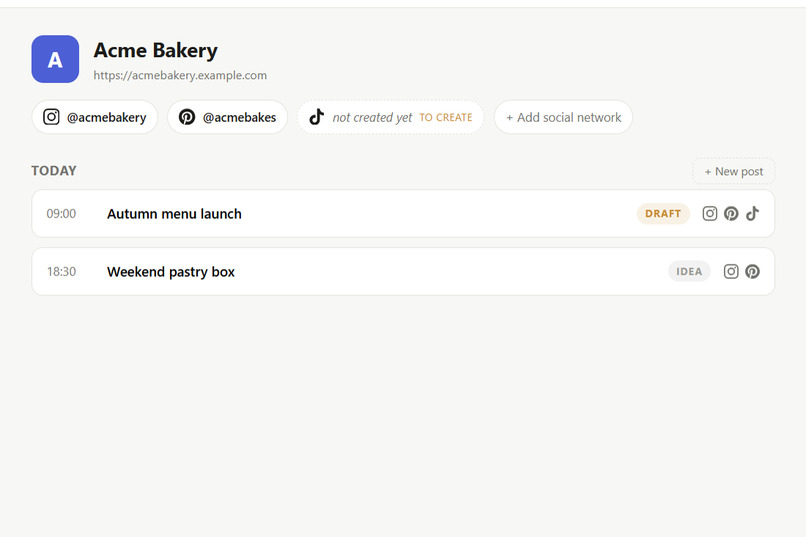
Task: Click Pinterest icon on Autumn menu launch row
Action: click(731, 213)
